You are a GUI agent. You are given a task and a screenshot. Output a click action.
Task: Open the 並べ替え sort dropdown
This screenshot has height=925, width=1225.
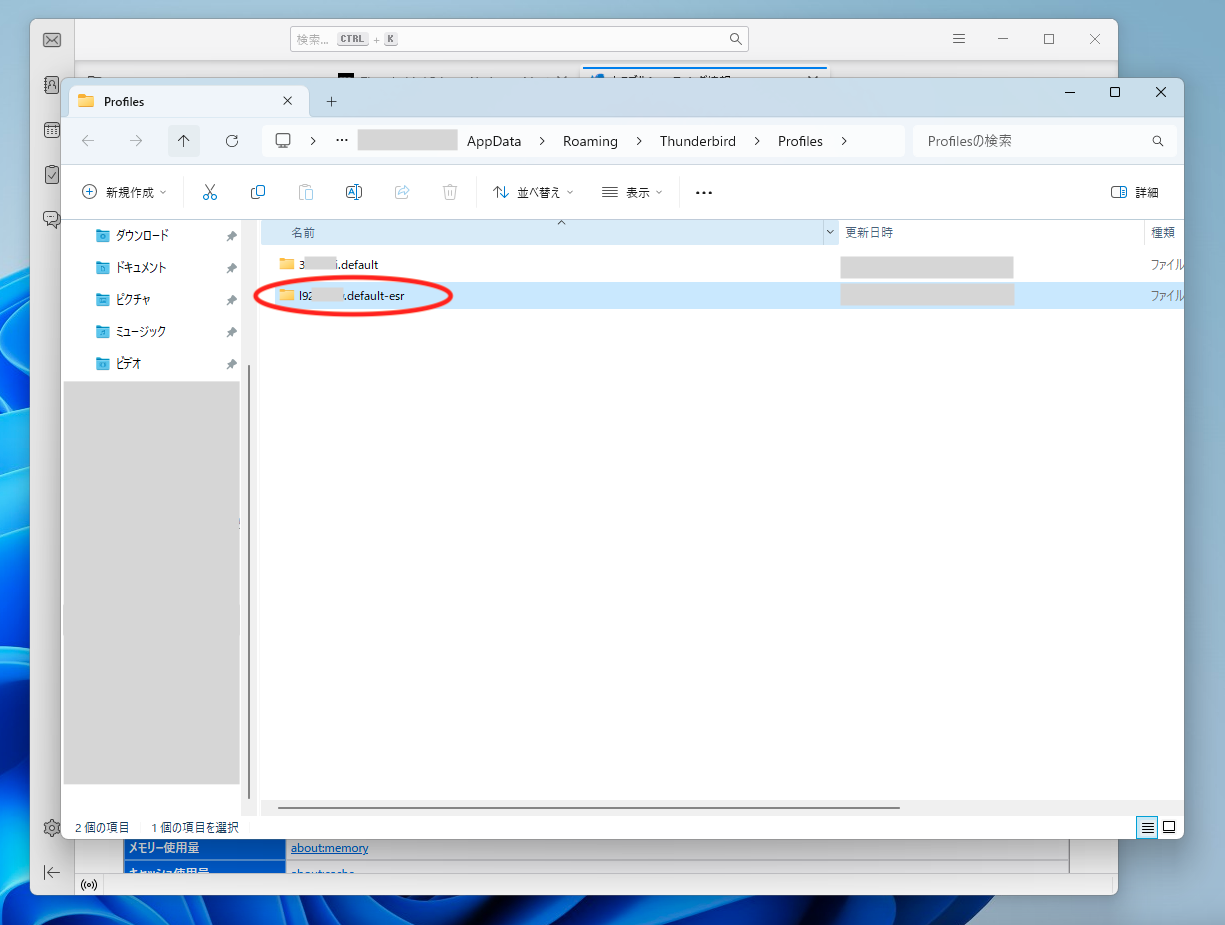[x=533, y=191]
